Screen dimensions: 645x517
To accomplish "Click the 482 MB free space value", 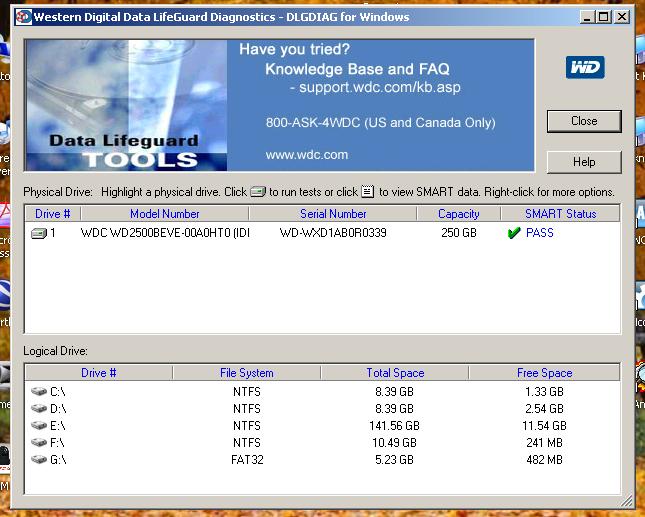I will 544,460.
